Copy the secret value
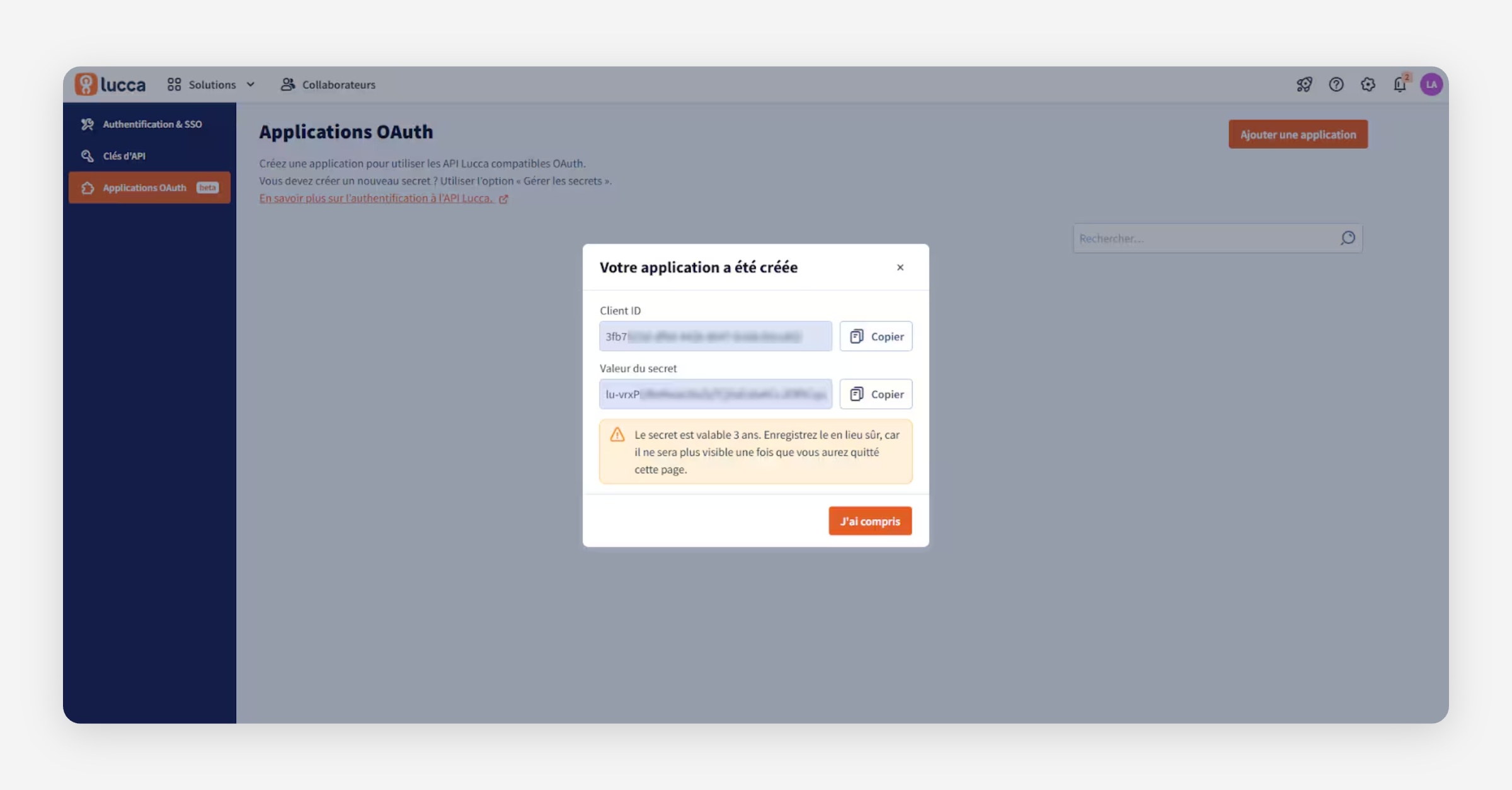Image resolution: width=1512 pixels, height=790 pixels. [876, 394]
